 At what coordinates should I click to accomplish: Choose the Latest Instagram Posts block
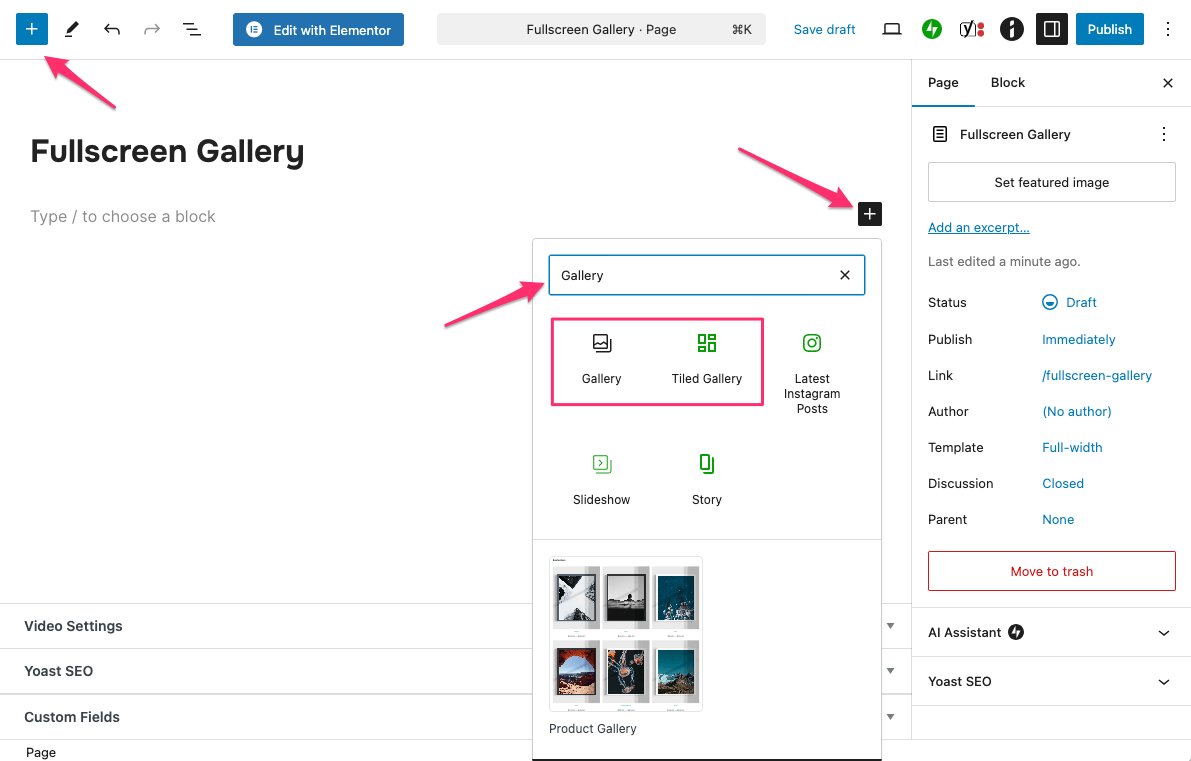812,372
